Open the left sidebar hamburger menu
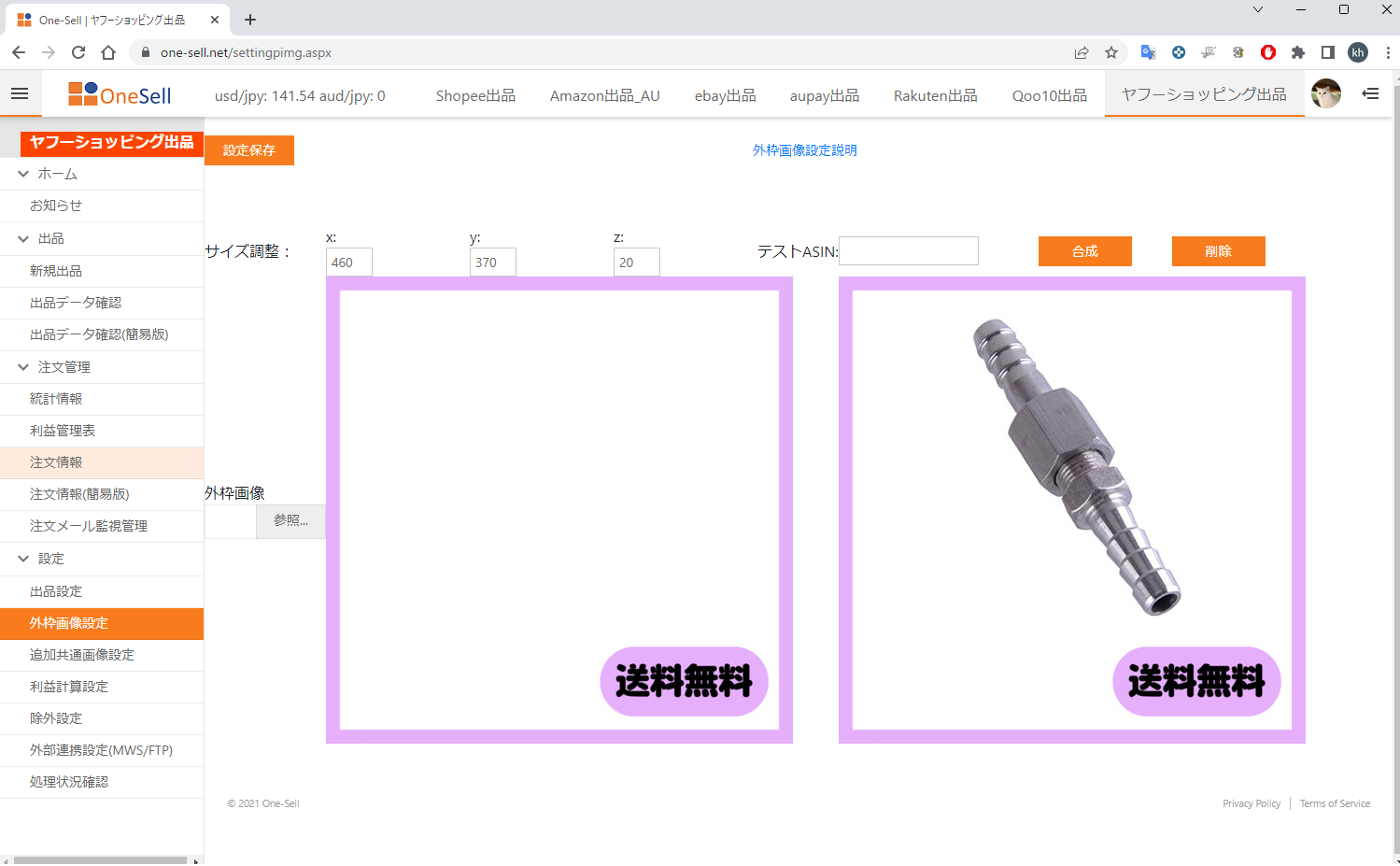The height and width of the screenshot is (866, 1400). pyautogui.click(x=20, y=93)
